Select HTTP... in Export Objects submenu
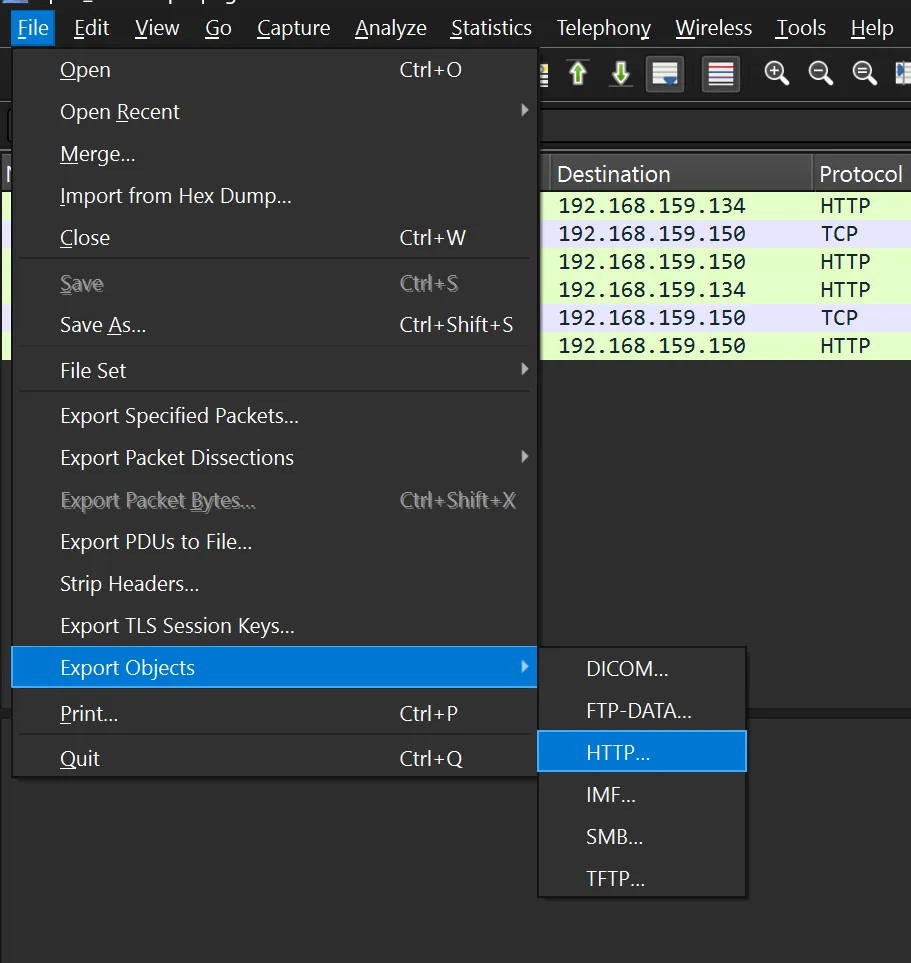911x963 pixels. click(642, 752)
